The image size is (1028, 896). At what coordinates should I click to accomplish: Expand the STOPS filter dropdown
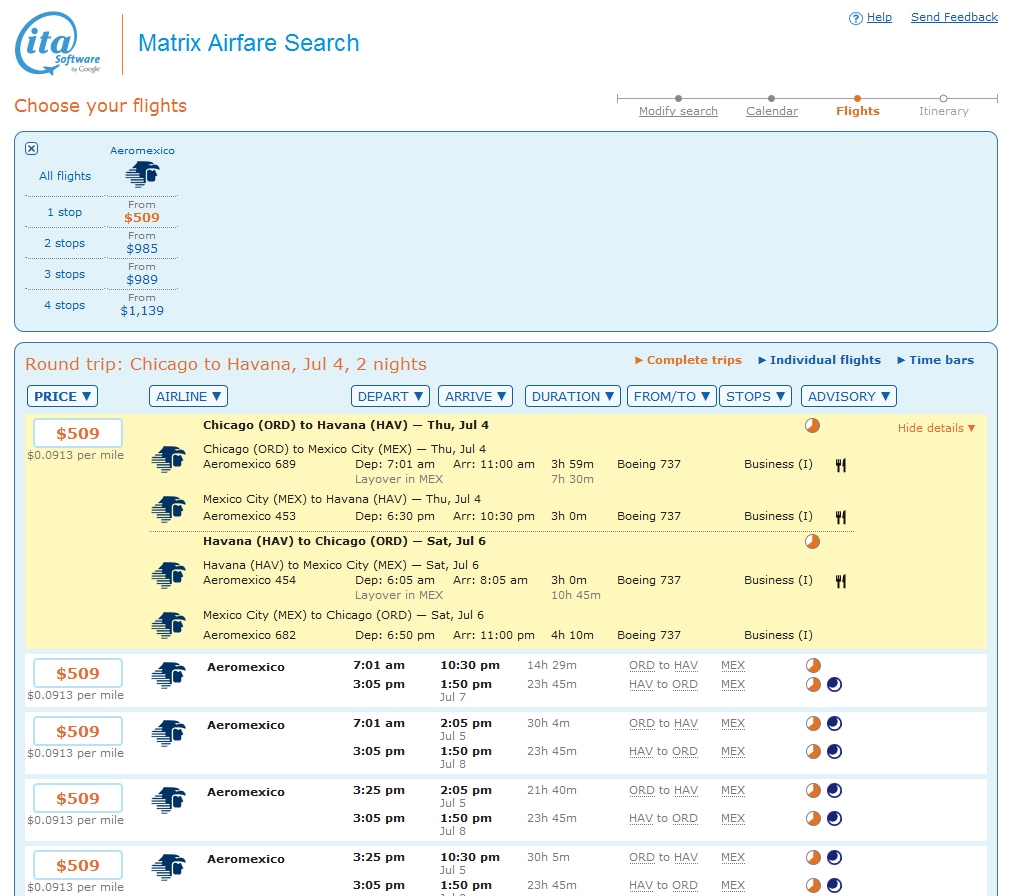755,396
